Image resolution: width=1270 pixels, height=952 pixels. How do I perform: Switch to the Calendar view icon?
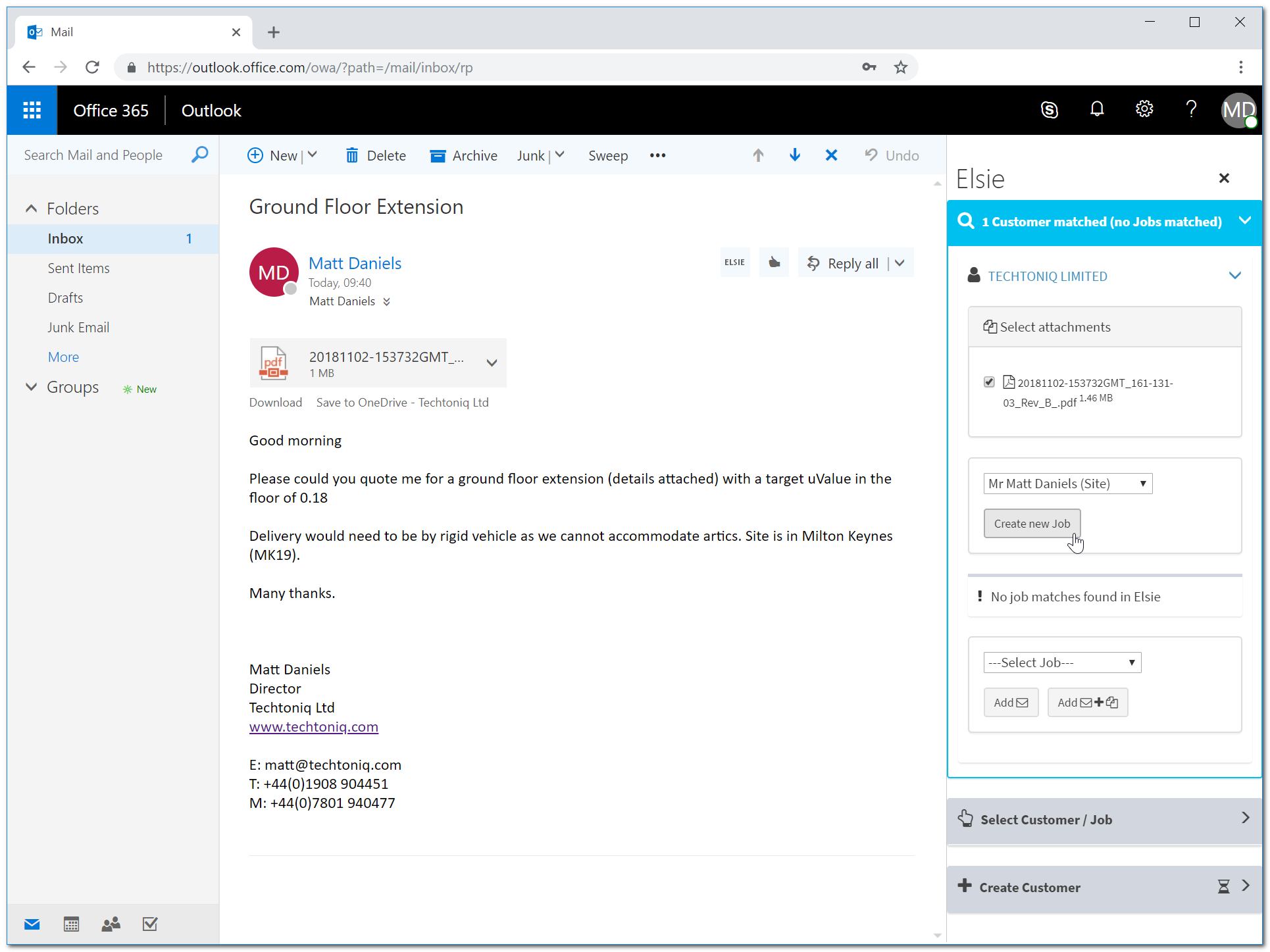pyautogui.click(x=71, y=924)
